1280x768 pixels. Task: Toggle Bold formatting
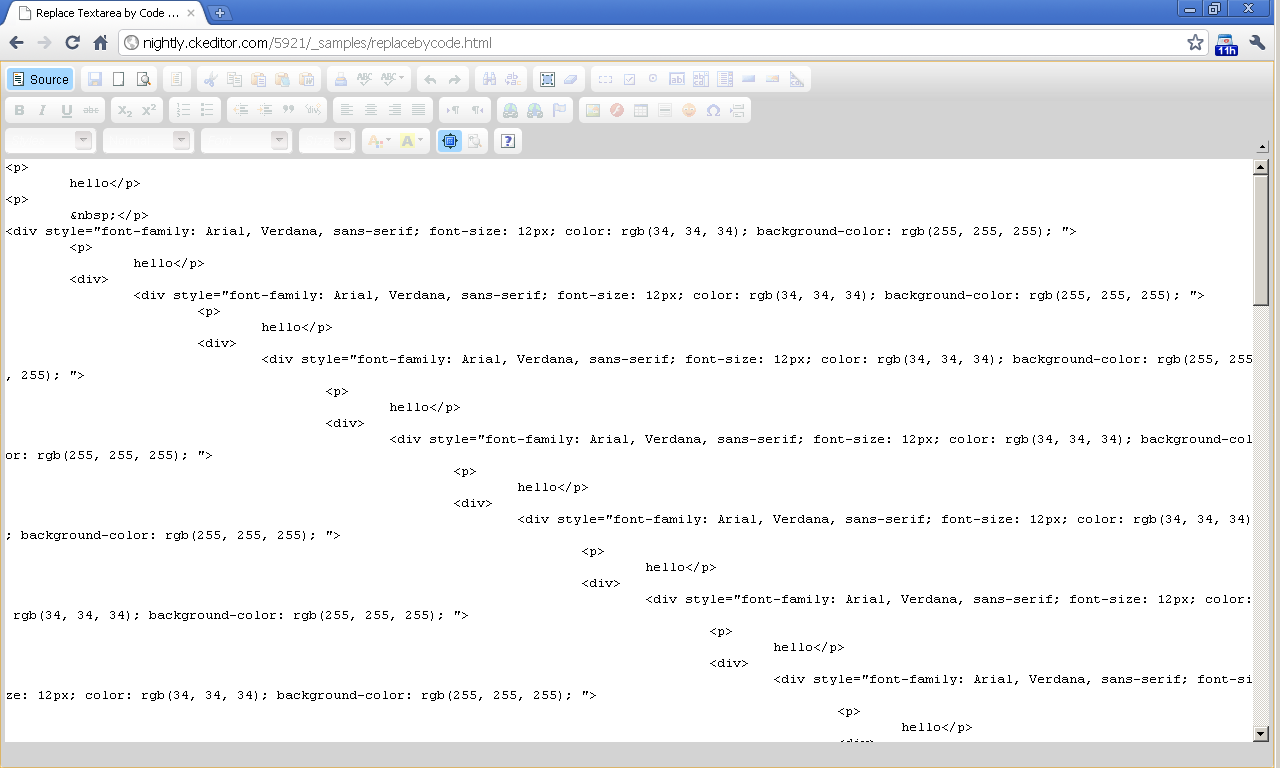pyautogui.click(x=19, y=110)
